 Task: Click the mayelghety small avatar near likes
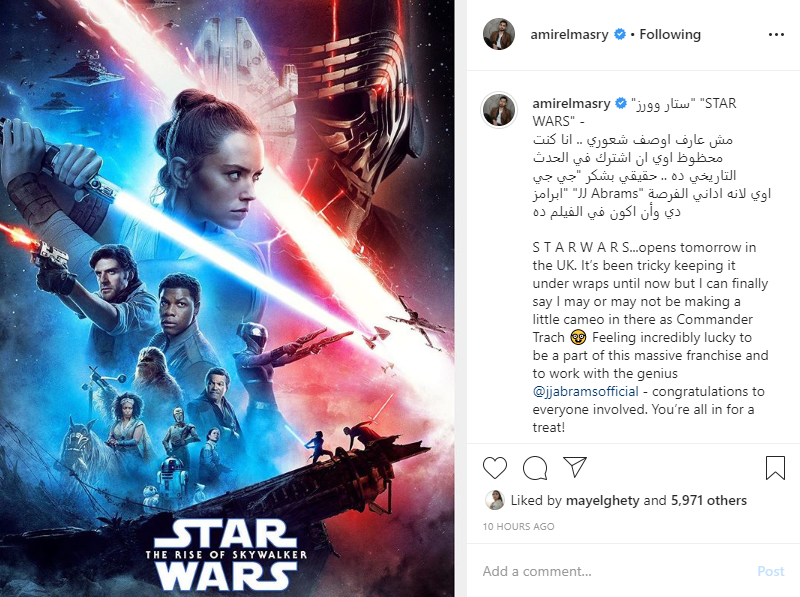tap(494, 501)
